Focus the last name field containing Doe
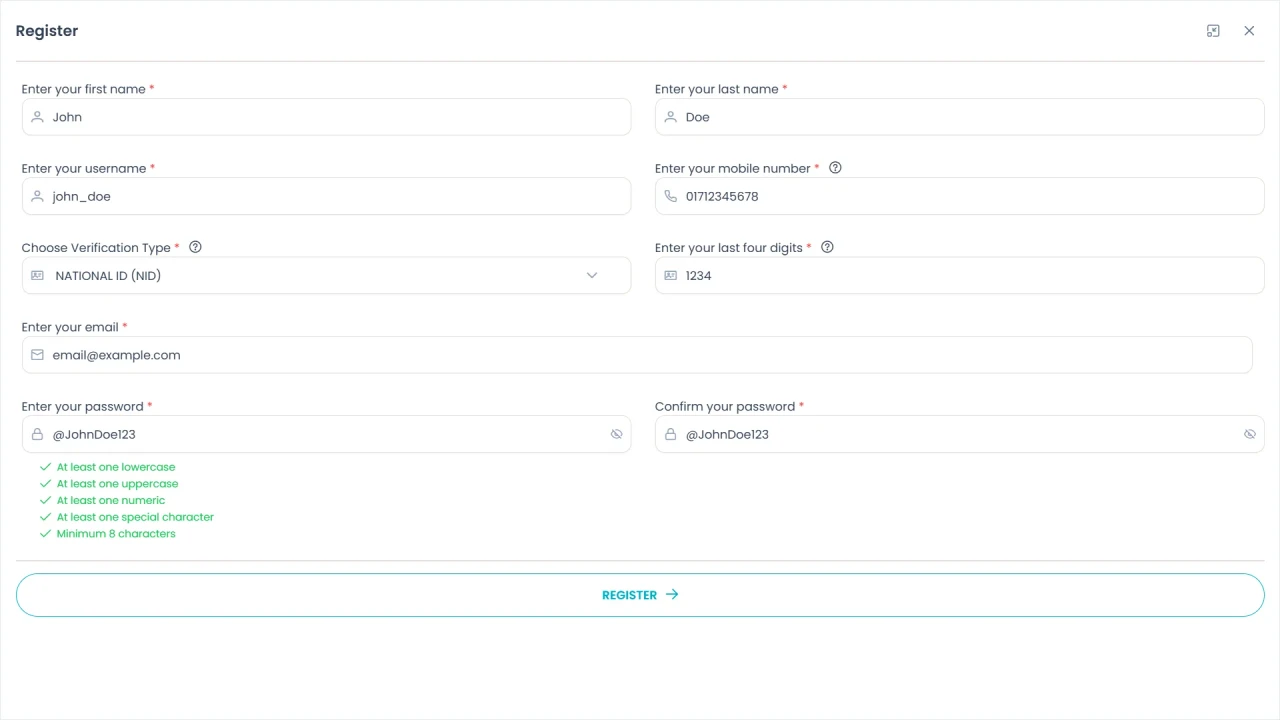The width and height of the screenshot is (1280, 720). coord(960,117)
